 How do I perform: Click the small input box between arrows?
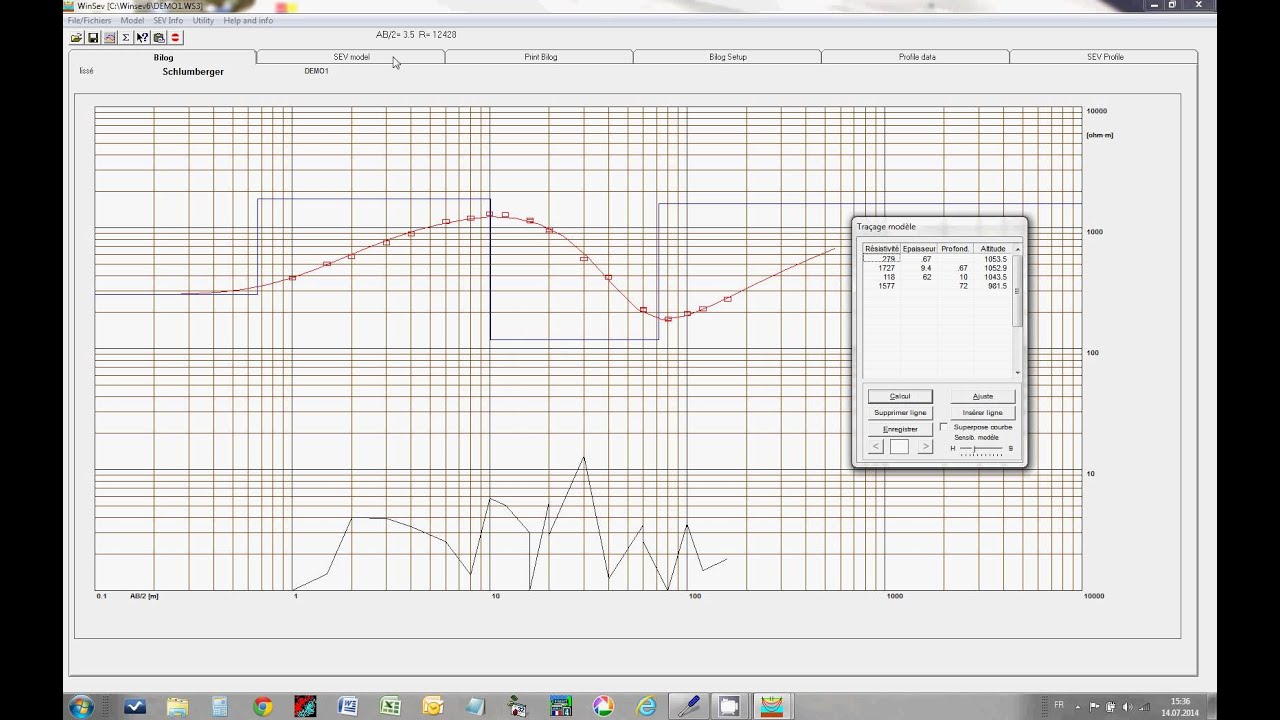point(899,447)
